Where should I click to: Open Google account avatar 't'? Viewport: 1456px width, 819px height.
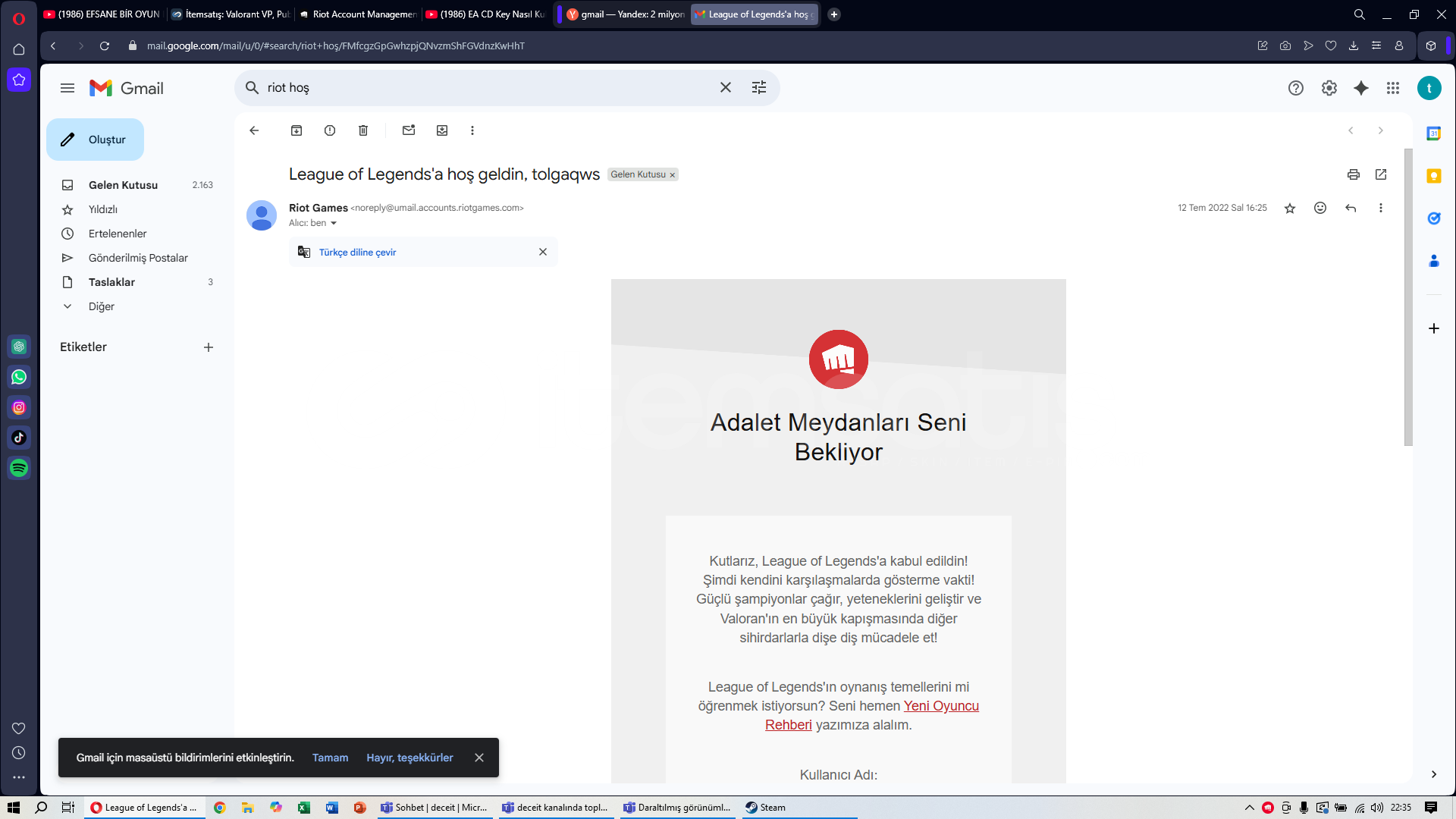1429,88
